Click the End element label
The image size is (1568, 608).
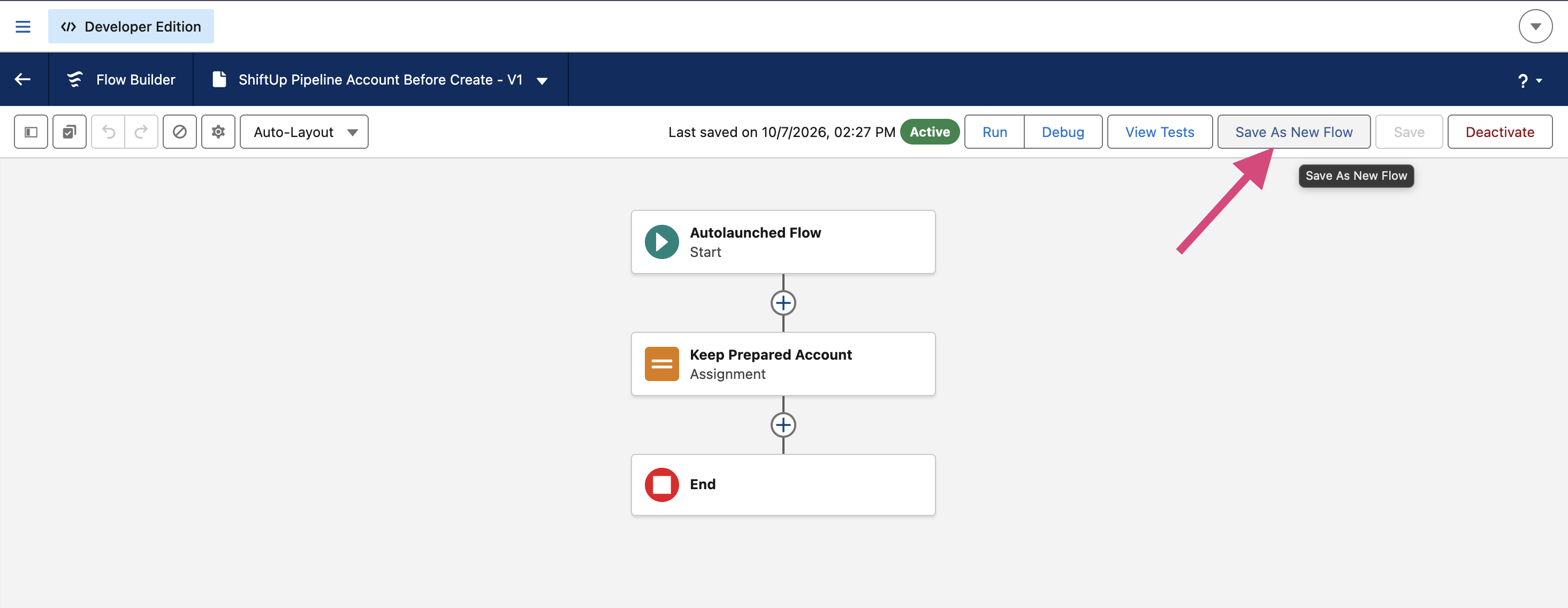[x=703, y=484]
